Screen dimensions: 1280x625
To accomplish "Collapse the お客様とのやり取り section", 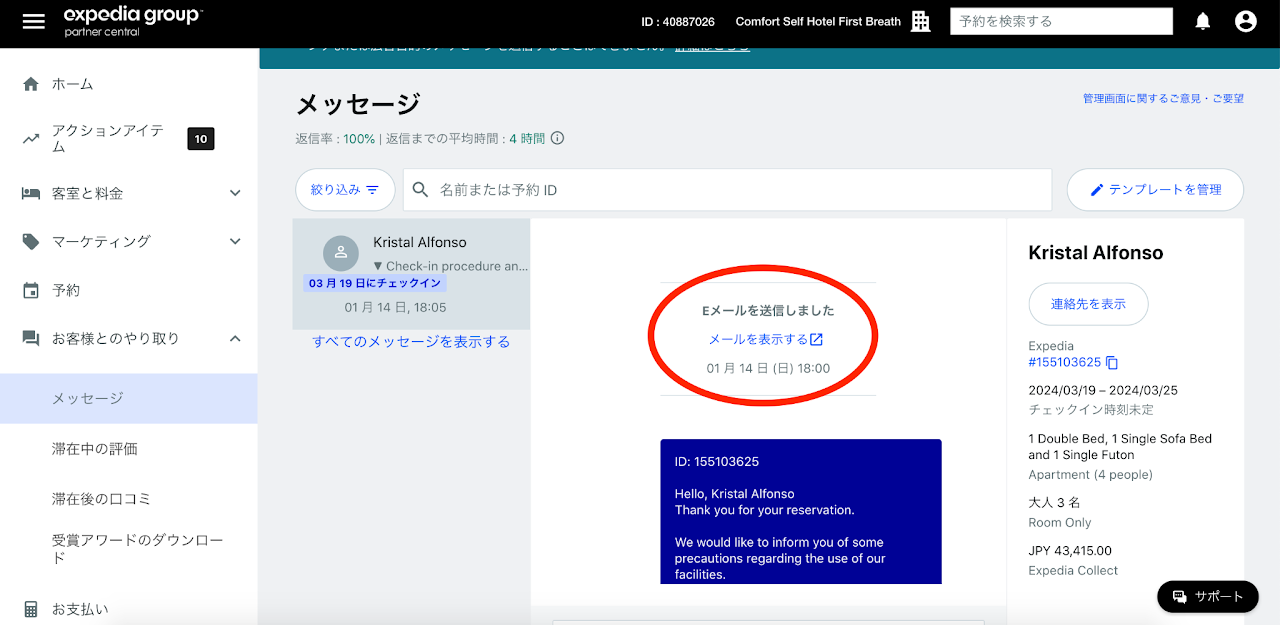I will [x=235, y=339].
